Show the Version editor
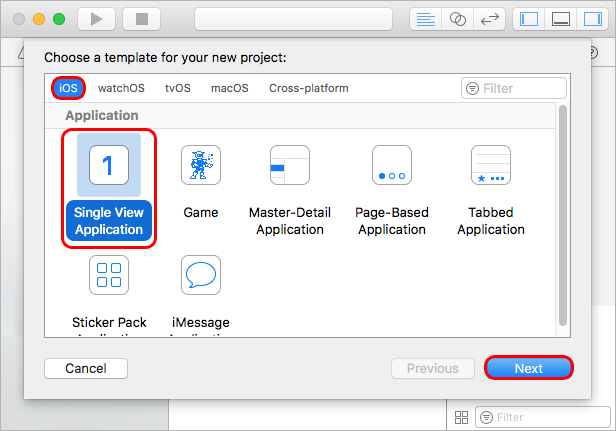Image resolution: width=616 pixels, height=431 pixels. [x=490, y=19]
